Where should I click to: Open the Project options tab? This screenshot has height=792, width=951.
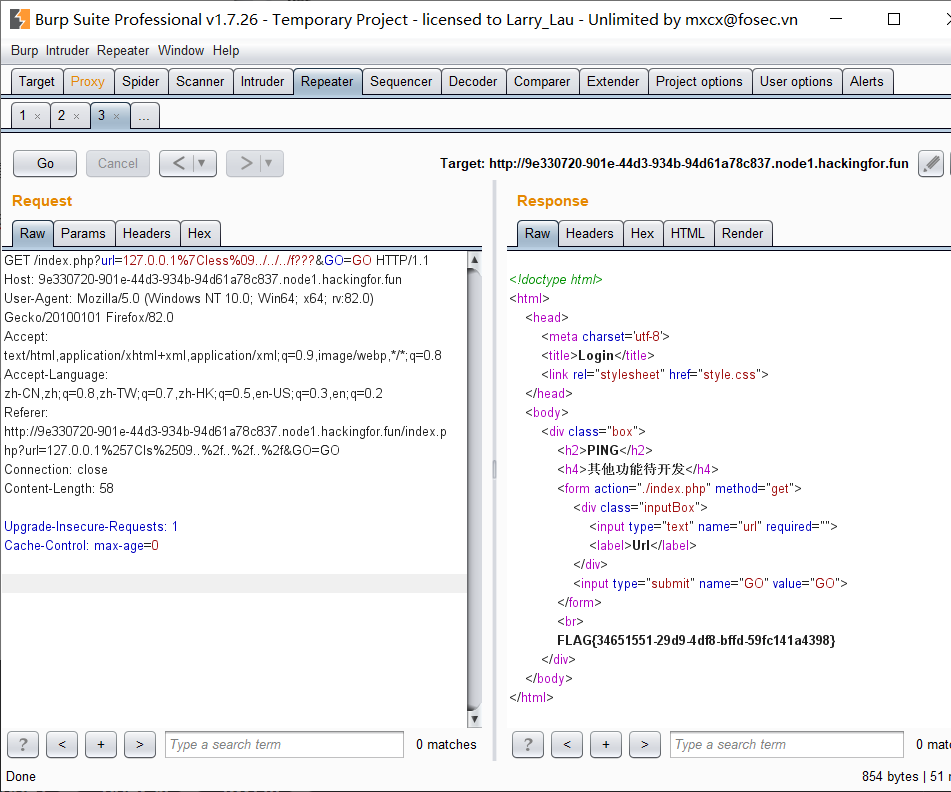(x=699, y=81)
